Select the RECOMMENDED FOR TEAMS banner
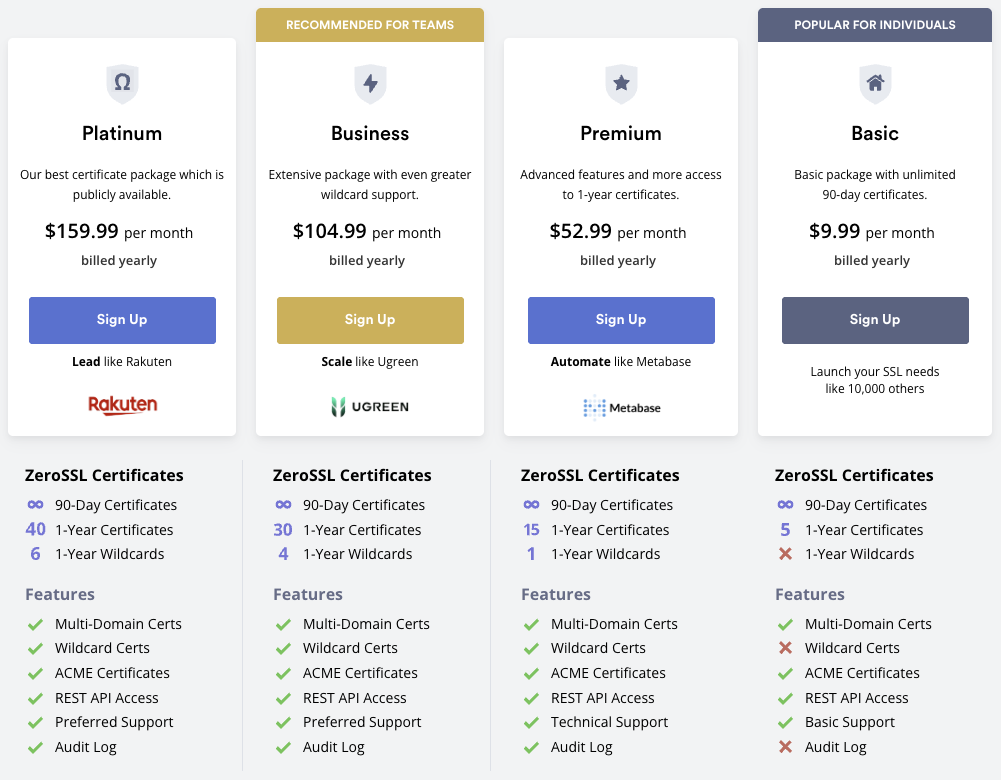 click(370, 24)
